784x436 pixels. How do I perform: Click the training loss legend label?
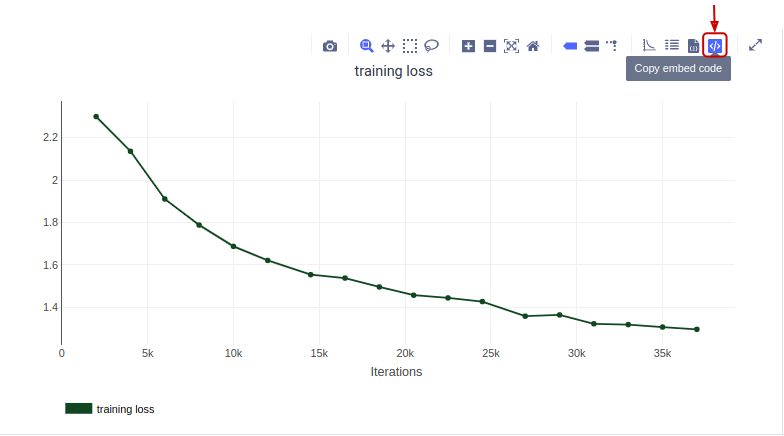pyautogui.click(x=125, y=409)
